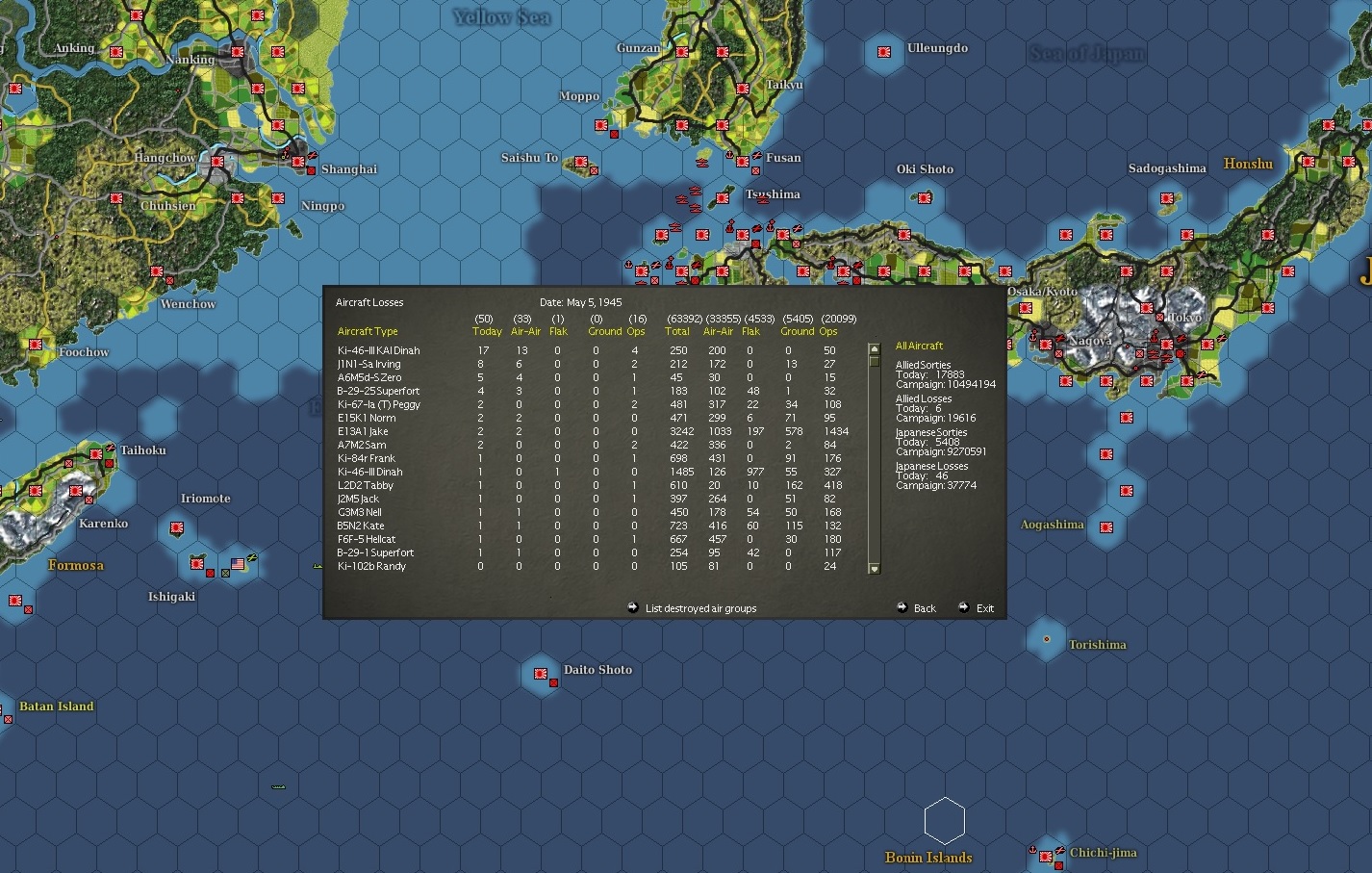Select the white hex cursor near Bonin Islands
The width and height of the screenshot is (1372, 873).
(944, 821)
